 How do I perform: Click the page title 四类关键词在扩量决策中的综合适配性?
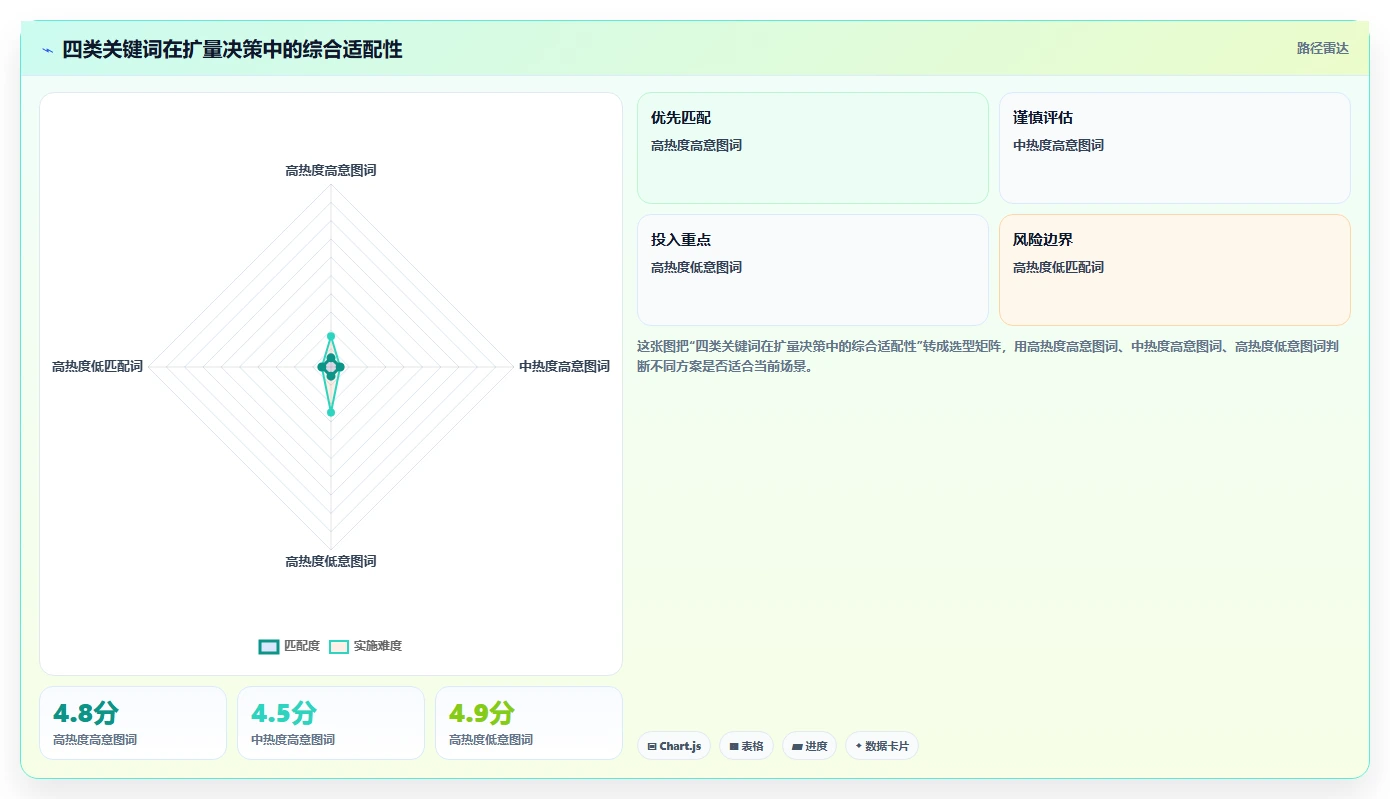[232, 49]
